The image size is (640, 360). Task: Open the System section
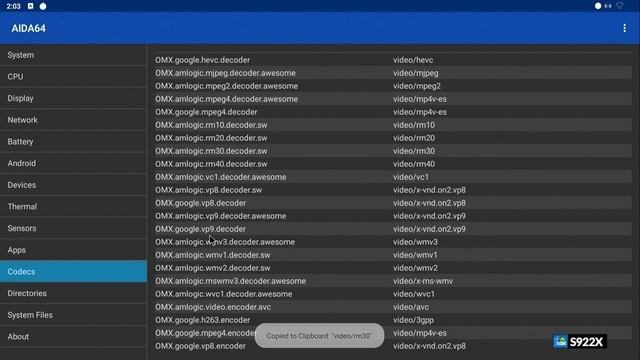click(x=73, y=55)
